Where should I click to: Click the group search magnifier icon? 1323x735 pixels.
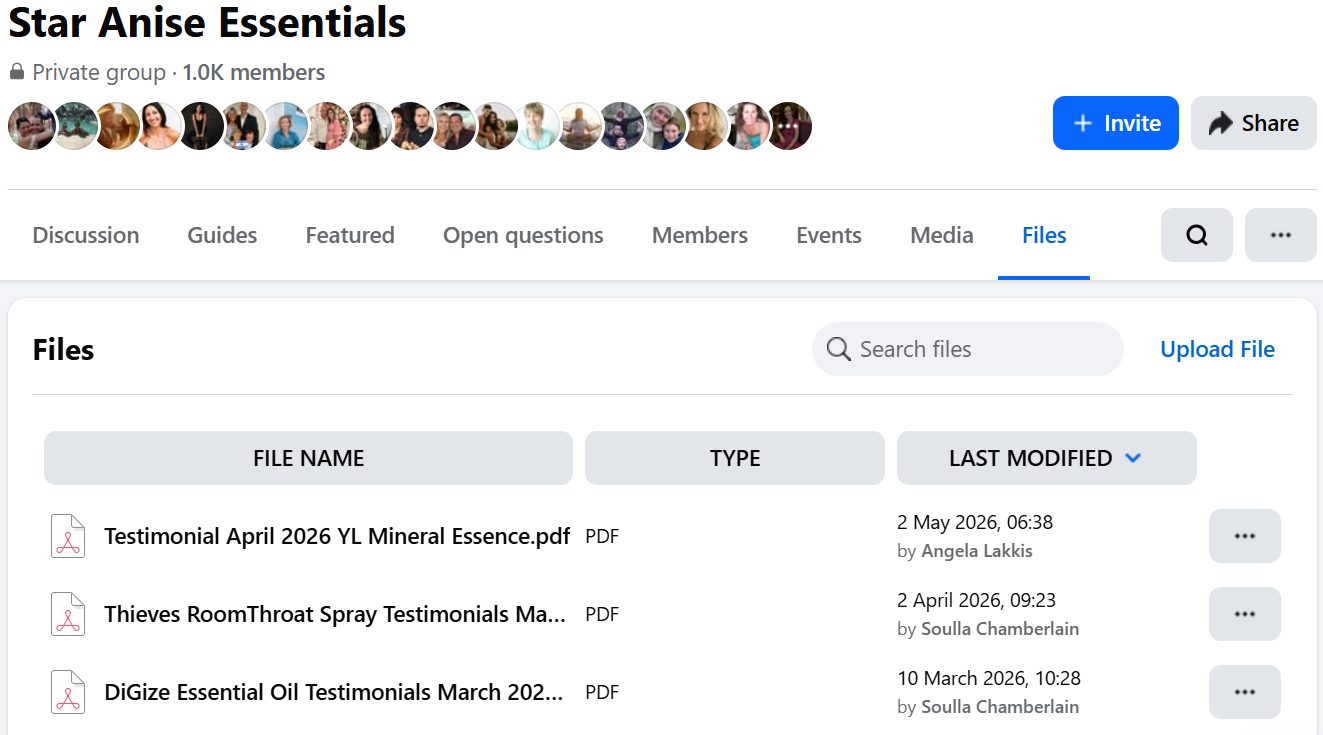click(1196, 235)
